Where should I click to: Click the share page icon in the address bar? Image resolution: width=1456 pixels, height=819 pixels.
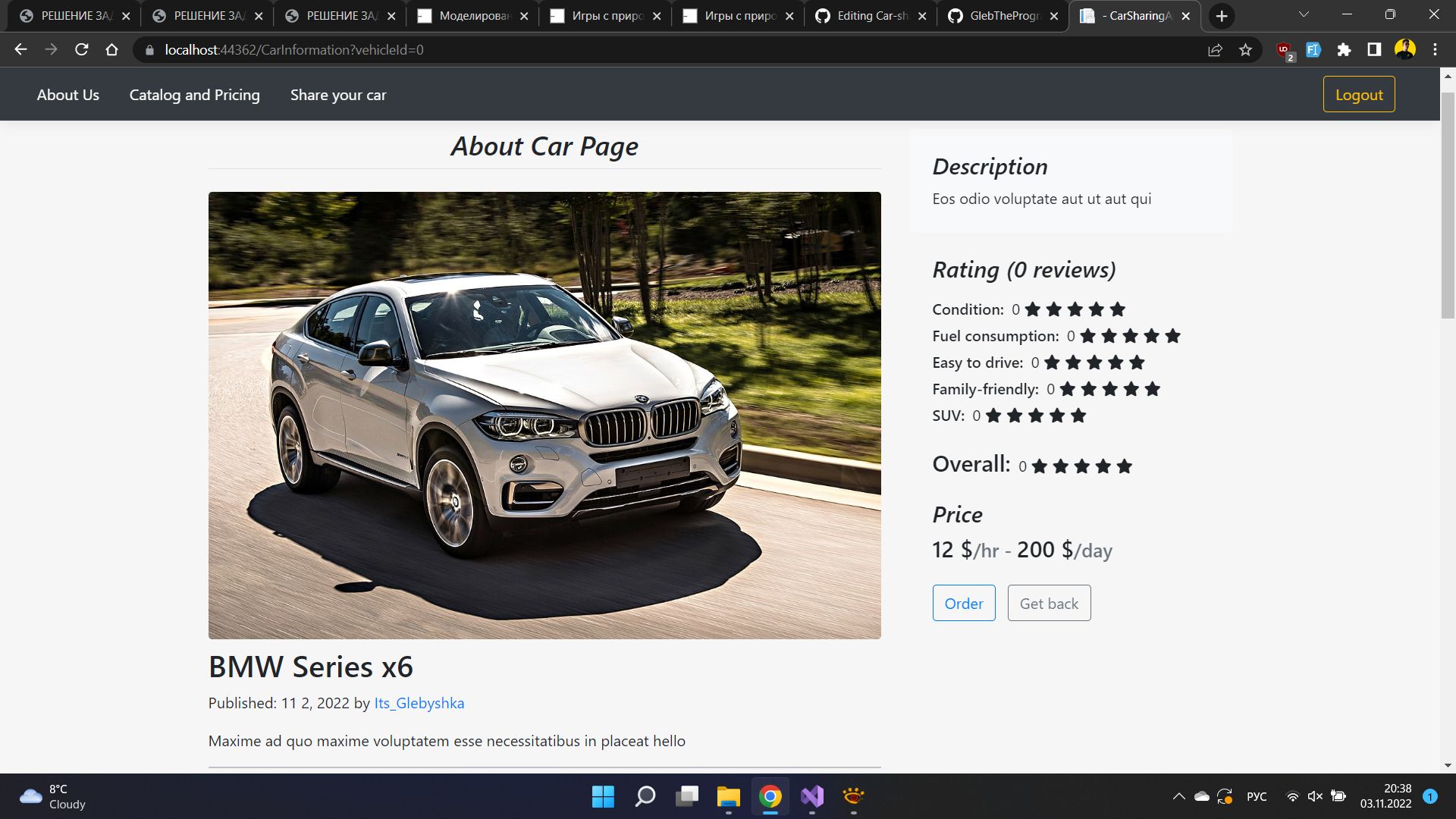coord(1215,50)
